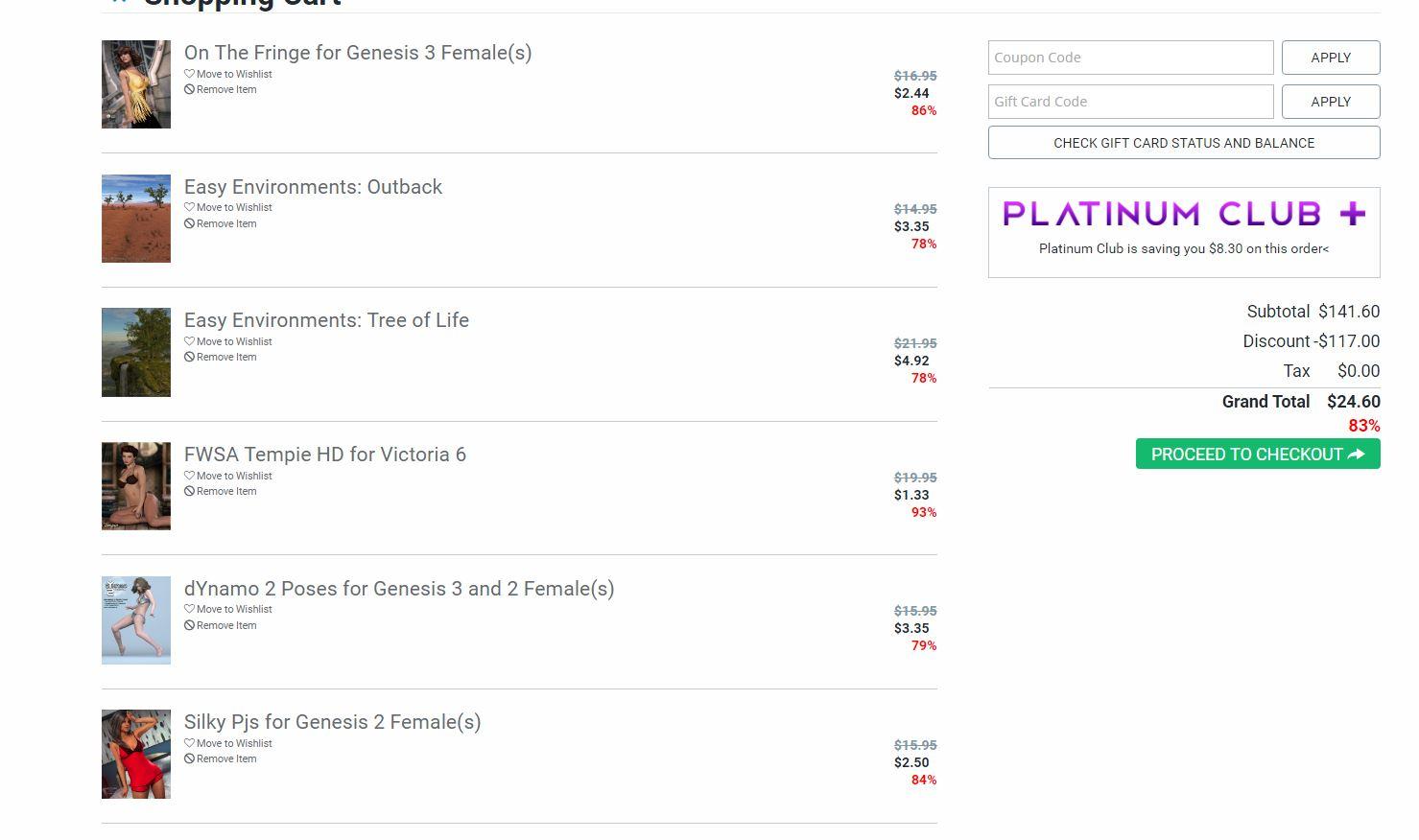
Task: Check gift card status and balance
Action: click(x=1184, y=143)
